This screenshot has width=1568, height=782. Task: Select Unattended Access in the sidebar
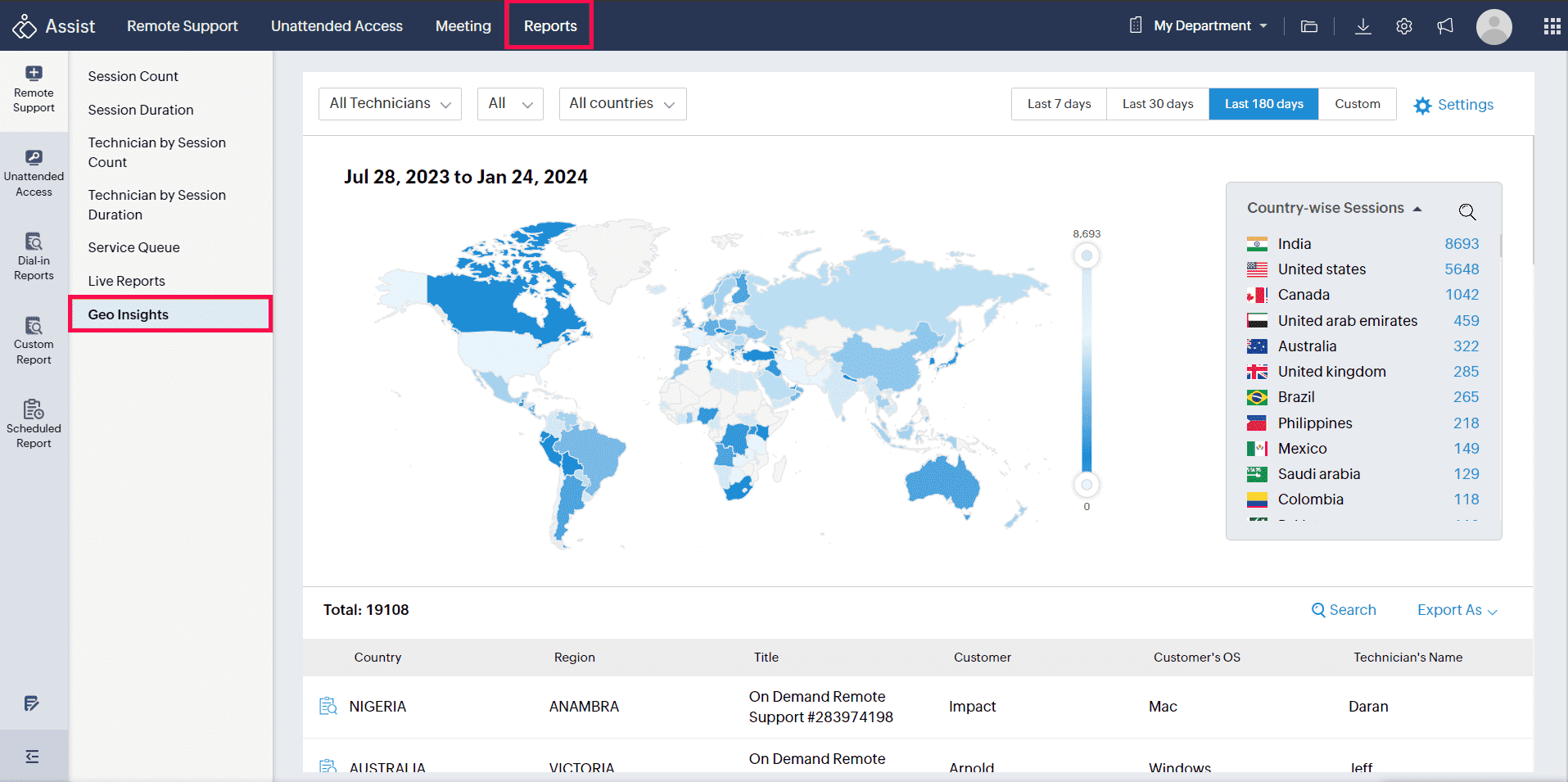click(x=34, y=172)
